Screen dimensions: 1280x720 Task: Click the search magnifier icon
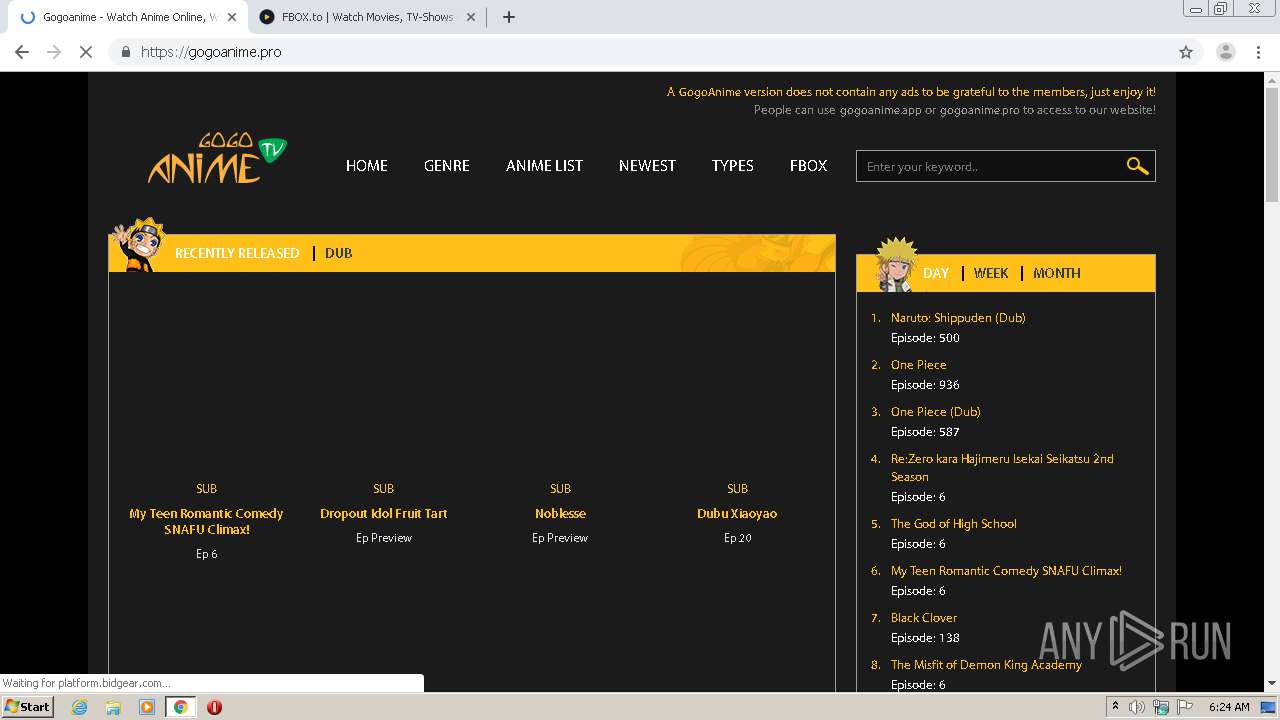(x=1137, y=166)
